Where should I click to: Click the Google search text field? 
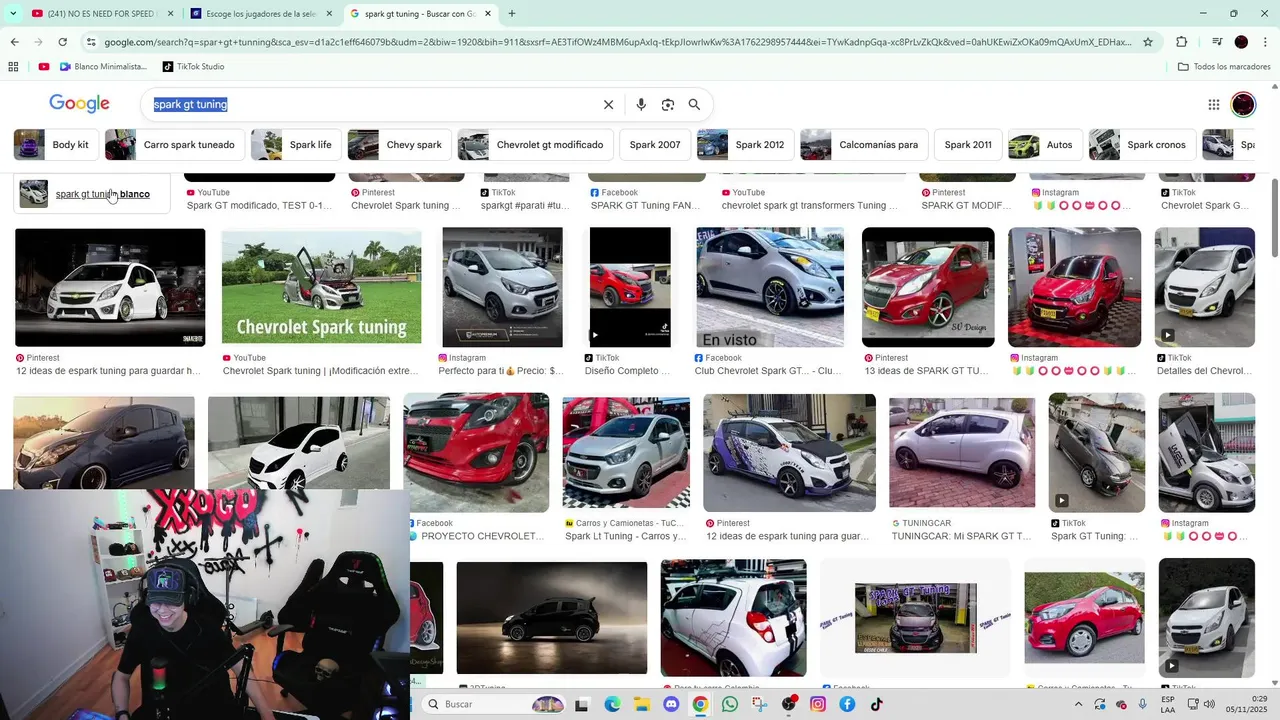click(370, 104)
